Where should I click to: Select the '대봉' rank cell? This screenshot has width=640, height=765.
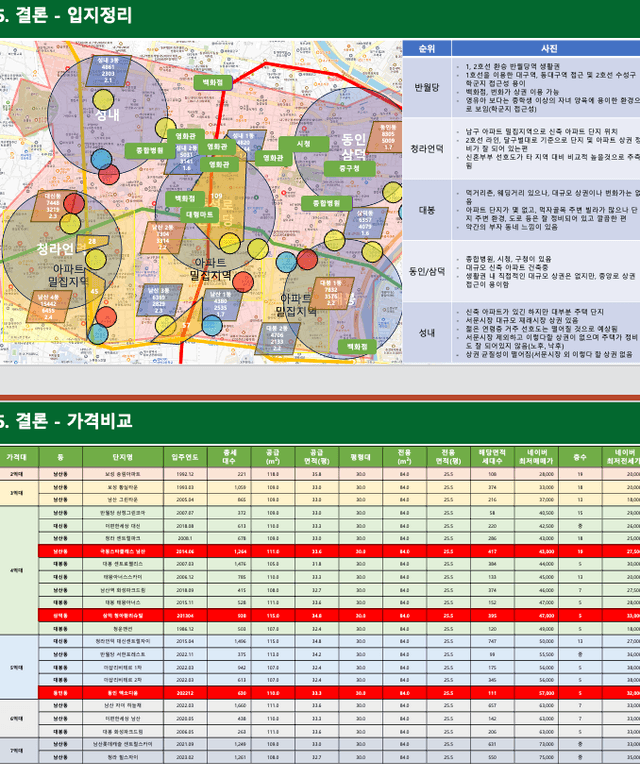click(x=427, y=210)
